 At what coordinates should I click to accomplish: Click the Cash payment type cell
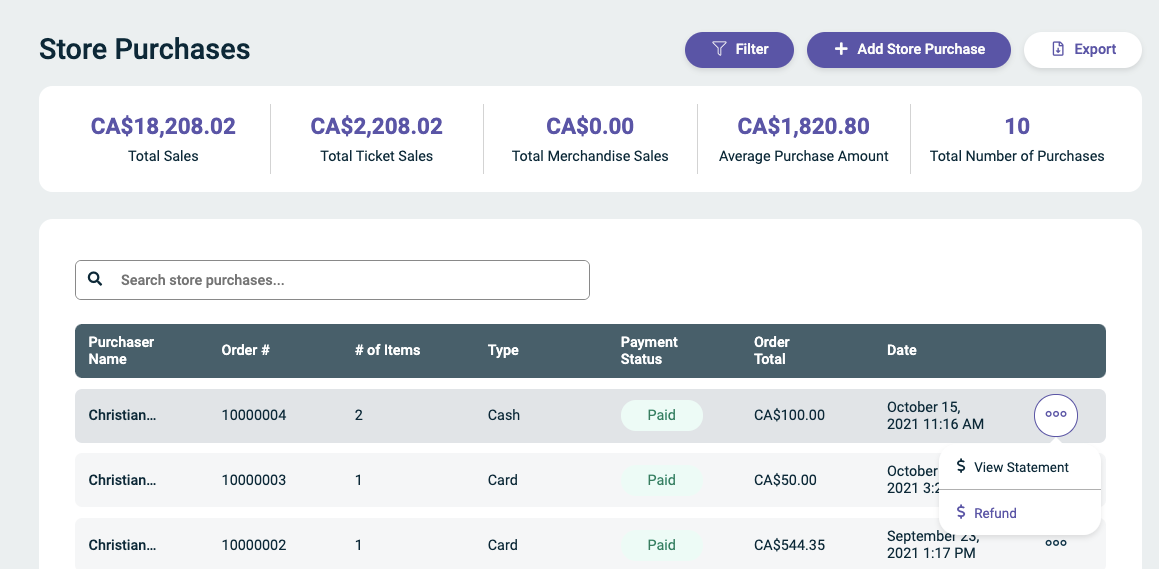click(503, 415)
